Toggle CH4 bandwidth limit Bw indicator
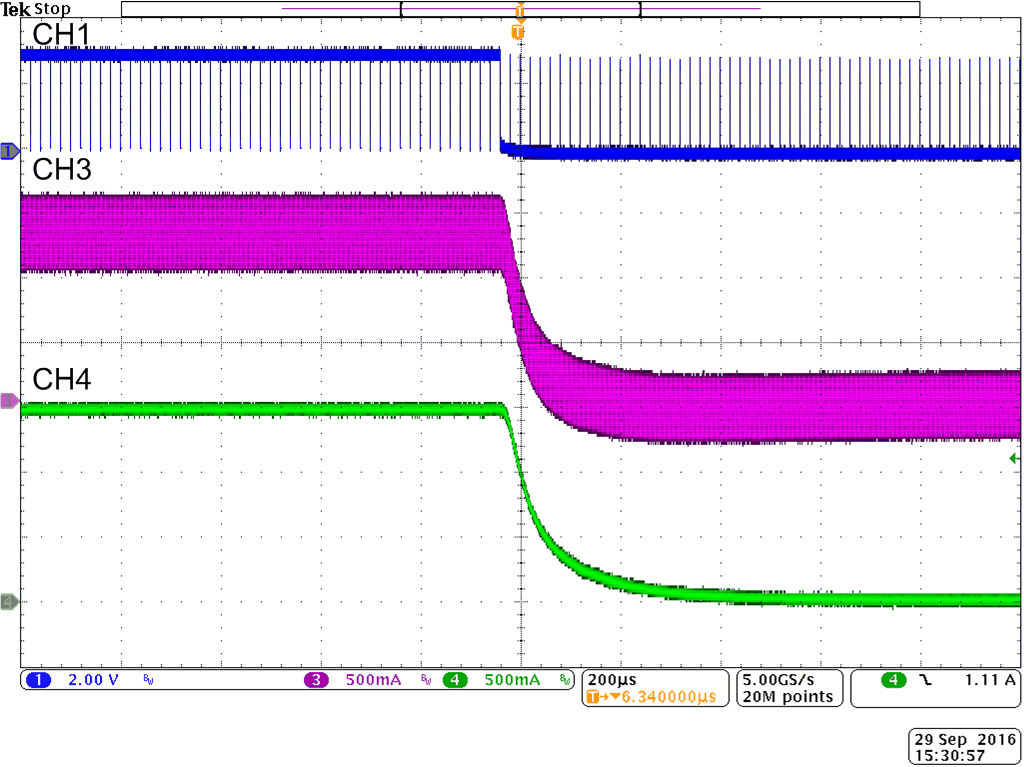The image size is (1024, 767). (x=567, y=679)
